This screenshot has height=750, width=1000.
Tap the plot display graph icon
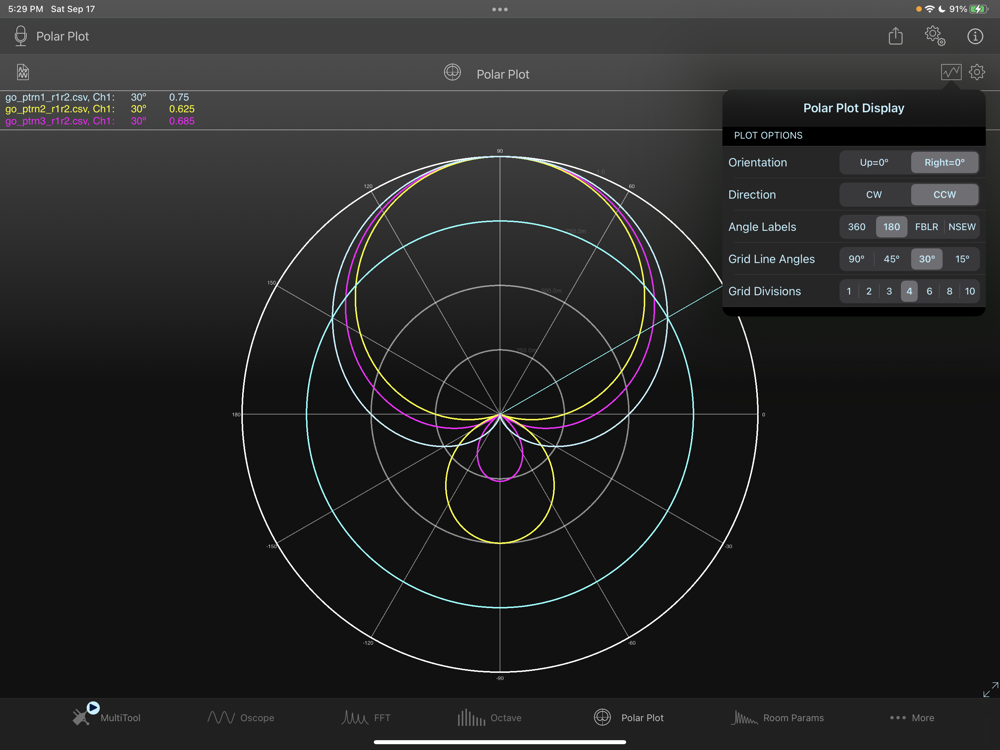[x=950, y=72]
